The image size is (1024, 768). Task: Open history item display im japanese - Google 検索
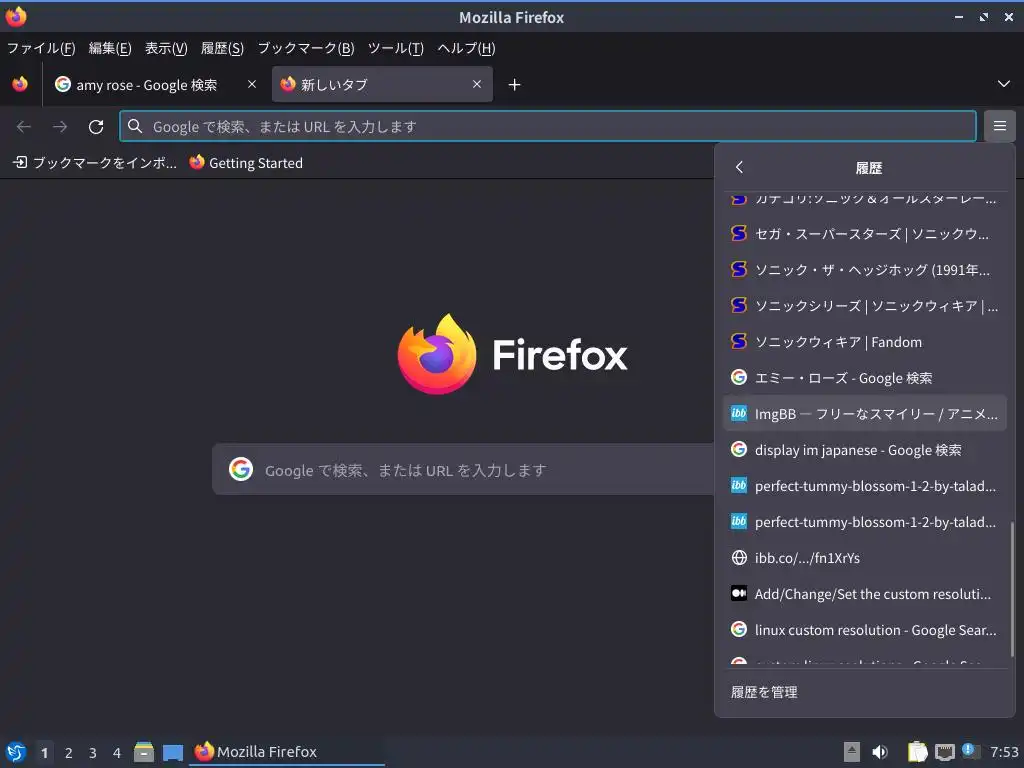click(x=865, y=450)
